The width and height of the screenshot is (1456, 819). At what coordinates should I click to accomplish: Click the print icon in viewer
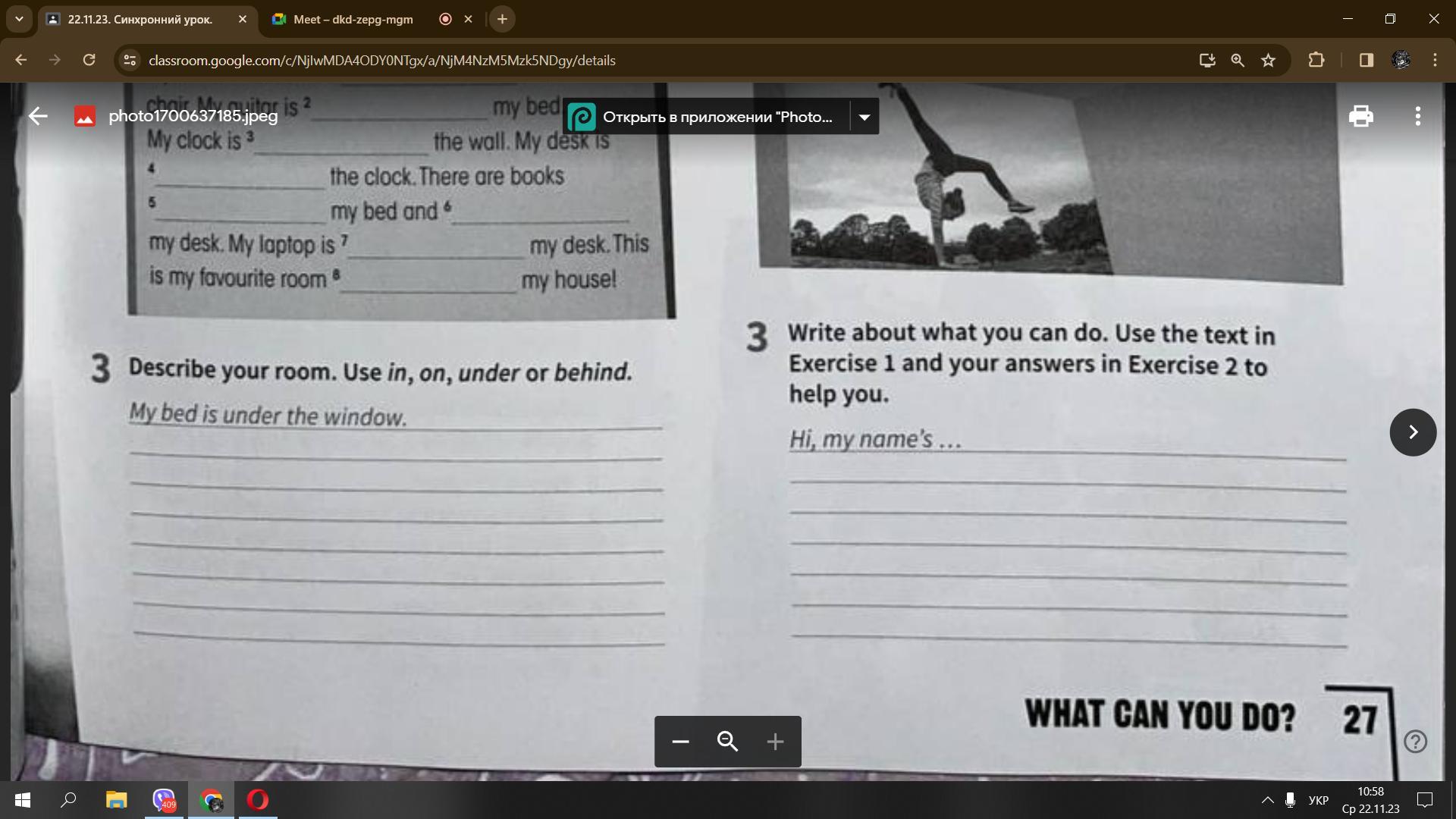point(1360,116)
